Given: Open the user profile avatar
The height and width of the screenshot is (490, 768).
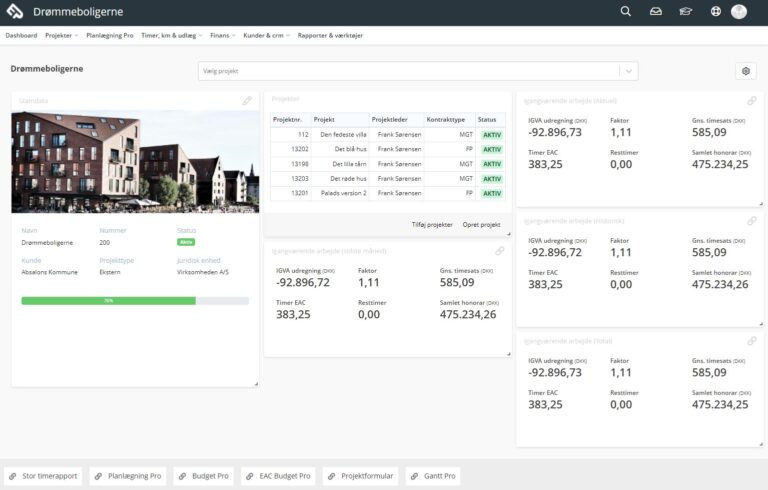Looking at the screenshot, I should [x=739, y=12].
